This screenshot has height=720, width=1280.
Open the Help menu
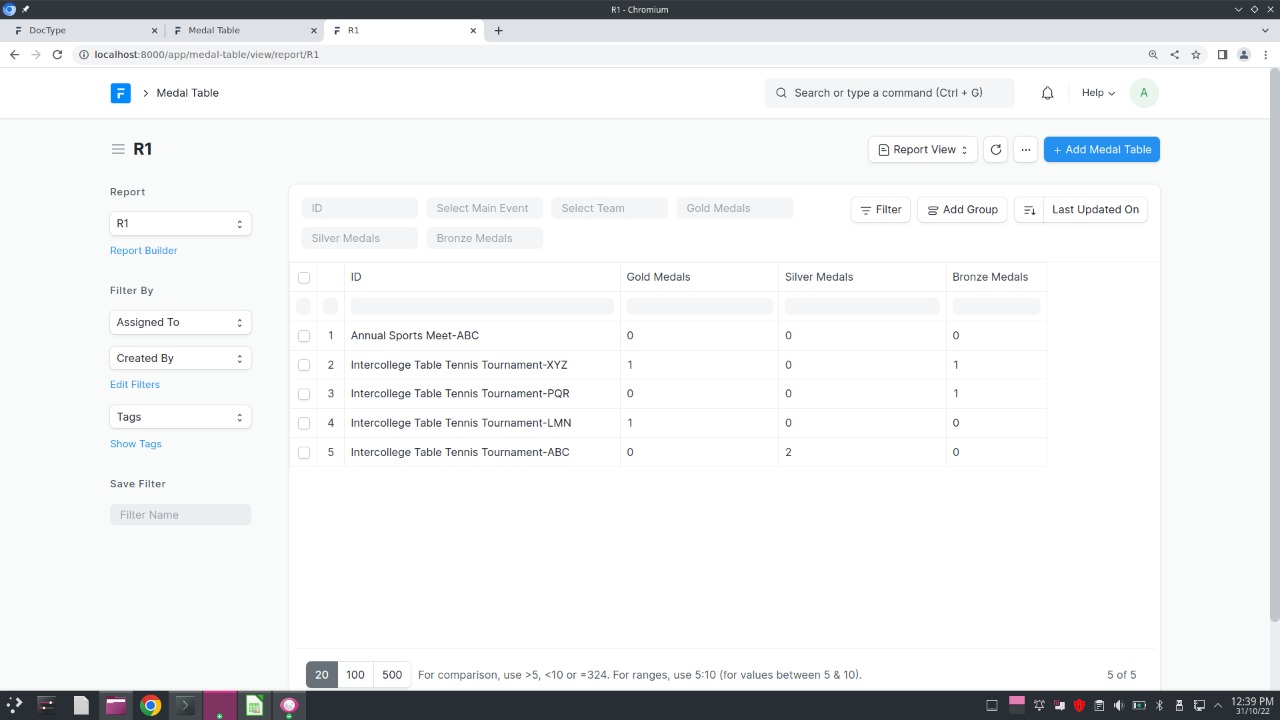pos(1098,93)
